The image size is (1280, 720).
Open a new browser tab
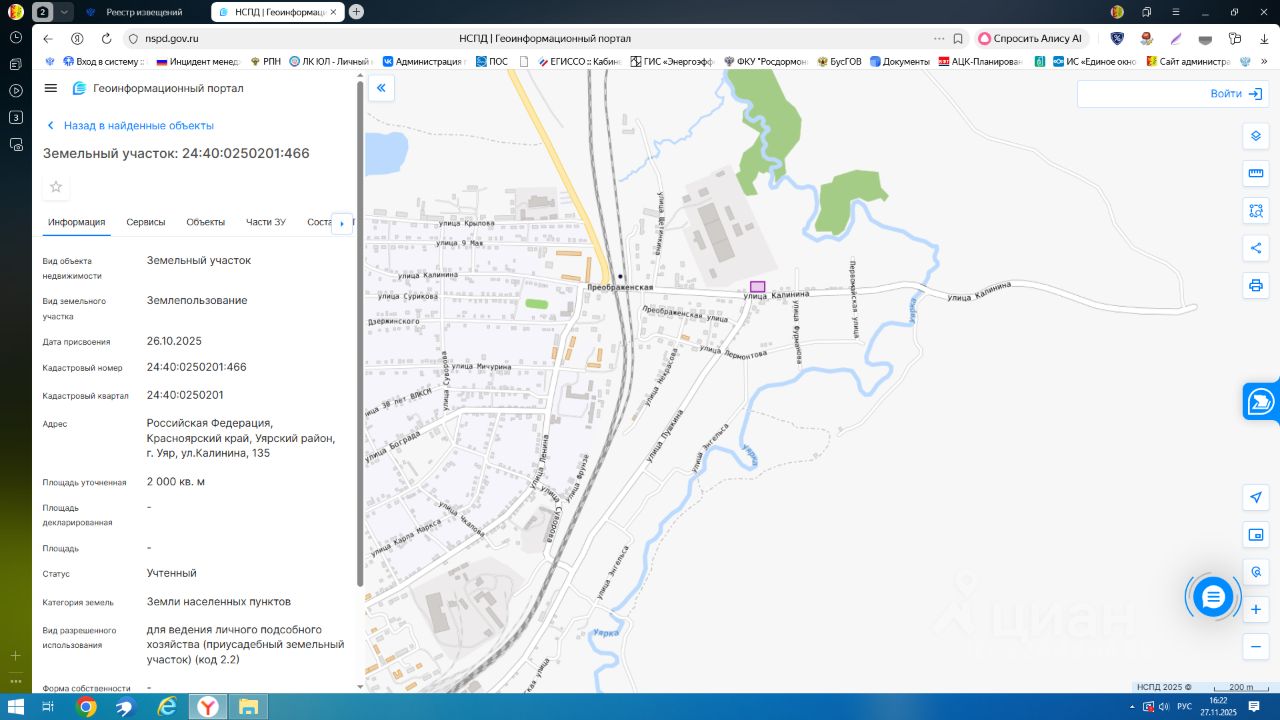pos(356,12)
